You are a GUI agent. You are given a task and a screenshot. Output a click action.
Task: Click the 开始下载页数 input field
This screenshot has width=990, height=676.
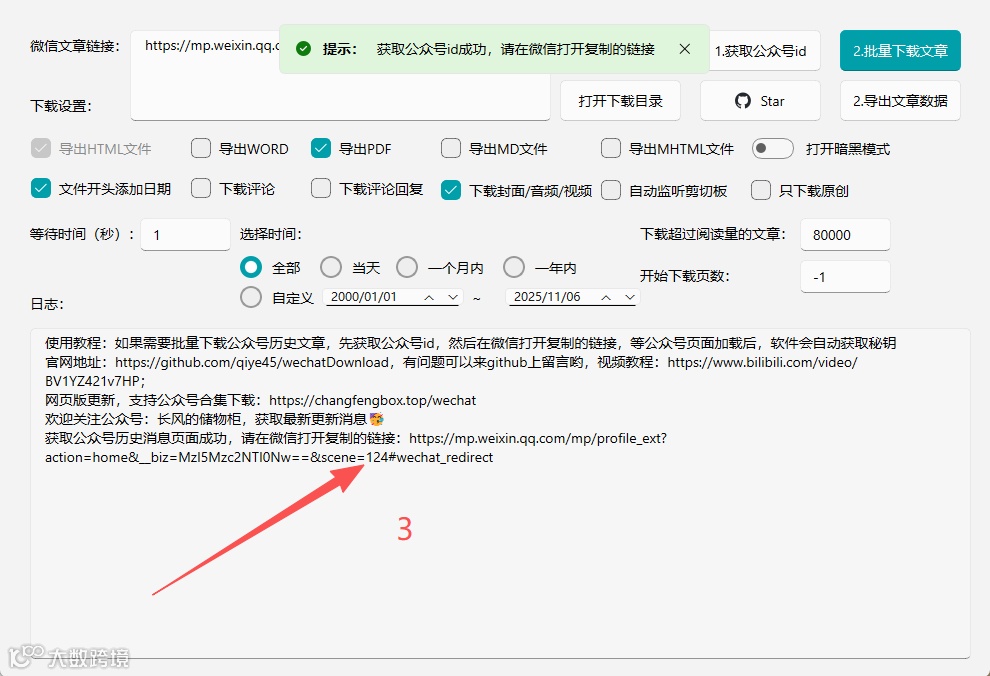(845, 276)
